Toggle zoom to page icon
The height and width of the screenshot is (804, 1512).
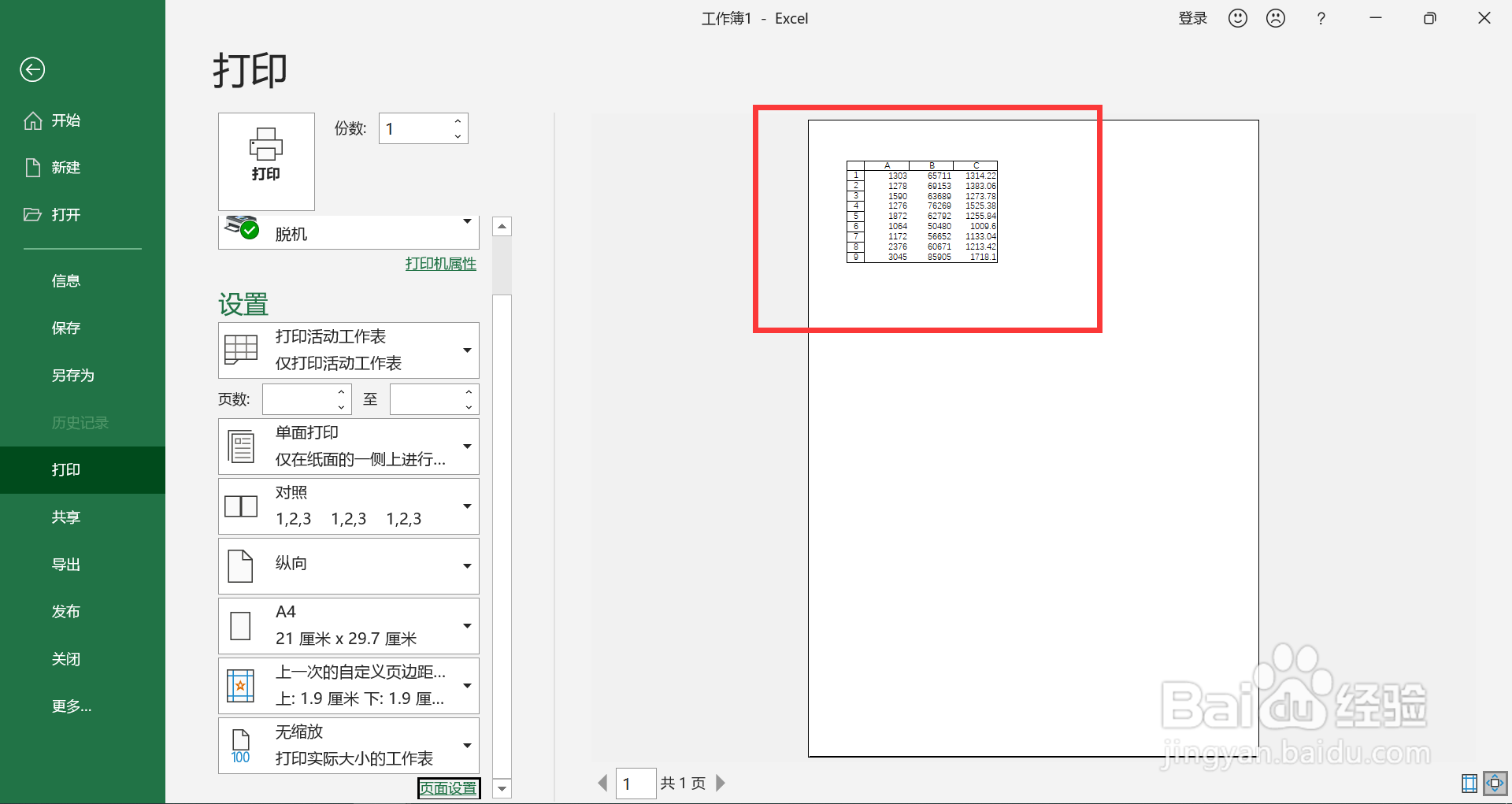(1495, 783)
